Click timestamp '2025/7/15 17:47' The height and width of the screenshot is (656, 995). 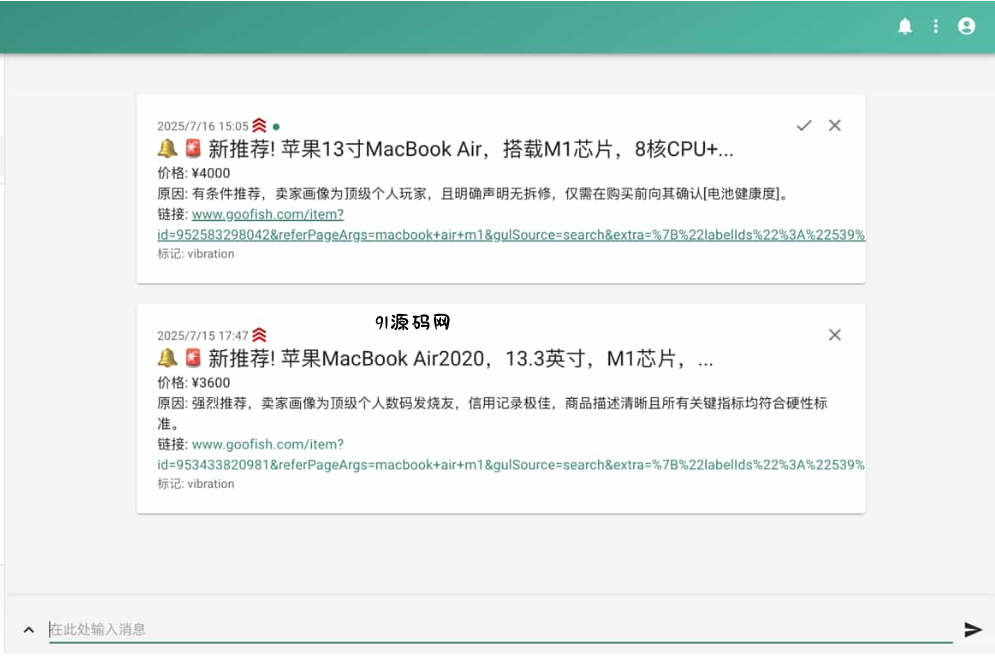click(x=203, y=336)
